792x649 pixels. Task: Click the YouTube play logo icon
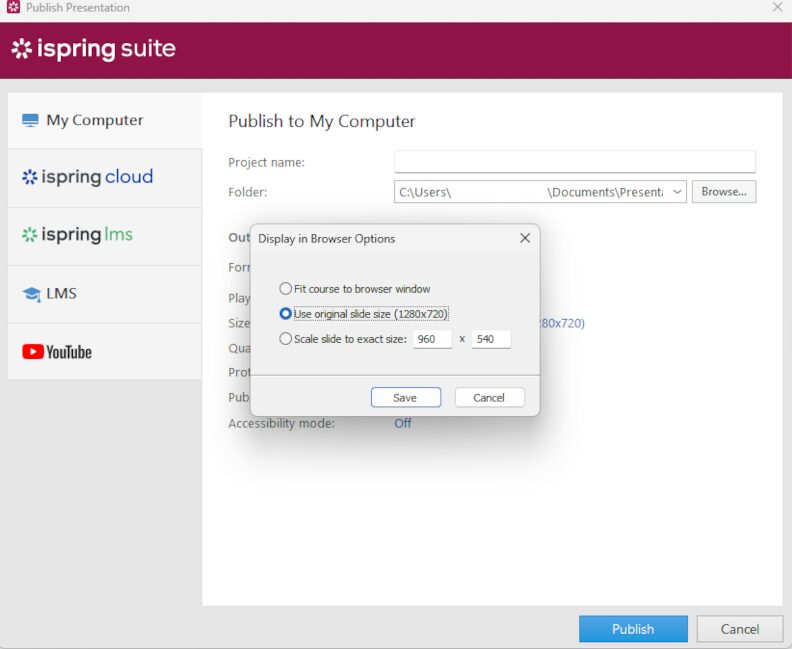[33, 352]
